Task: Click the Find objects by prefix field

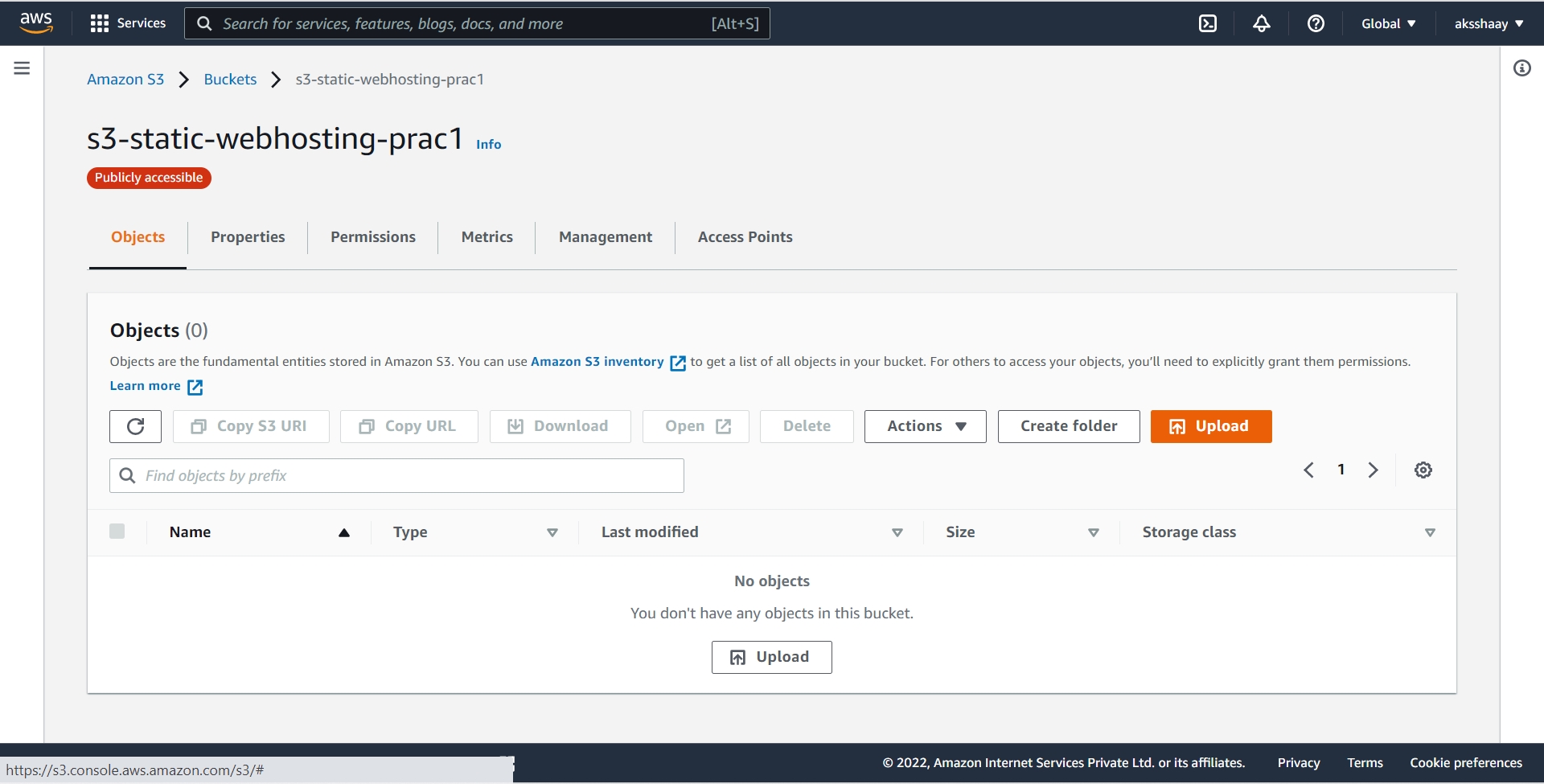Action: 396,475
